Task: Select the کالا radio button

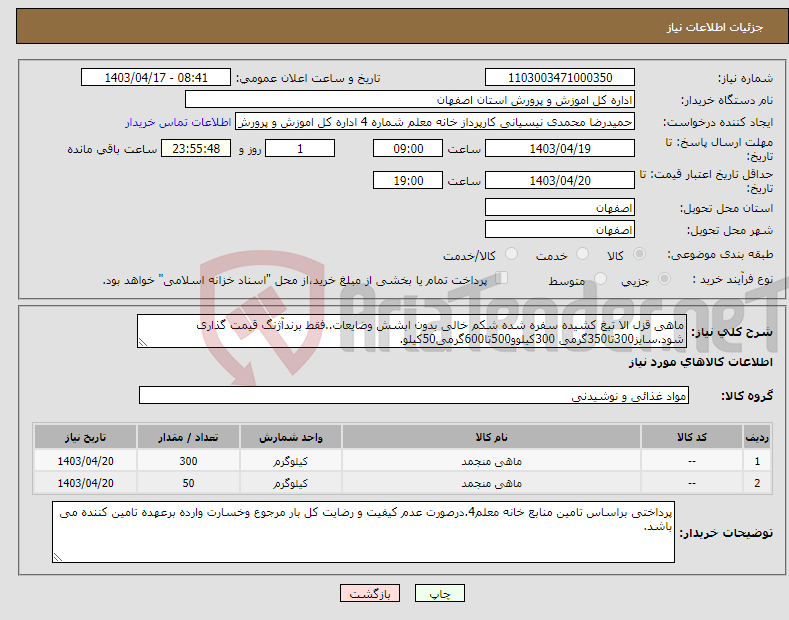Action: point(639,254)
